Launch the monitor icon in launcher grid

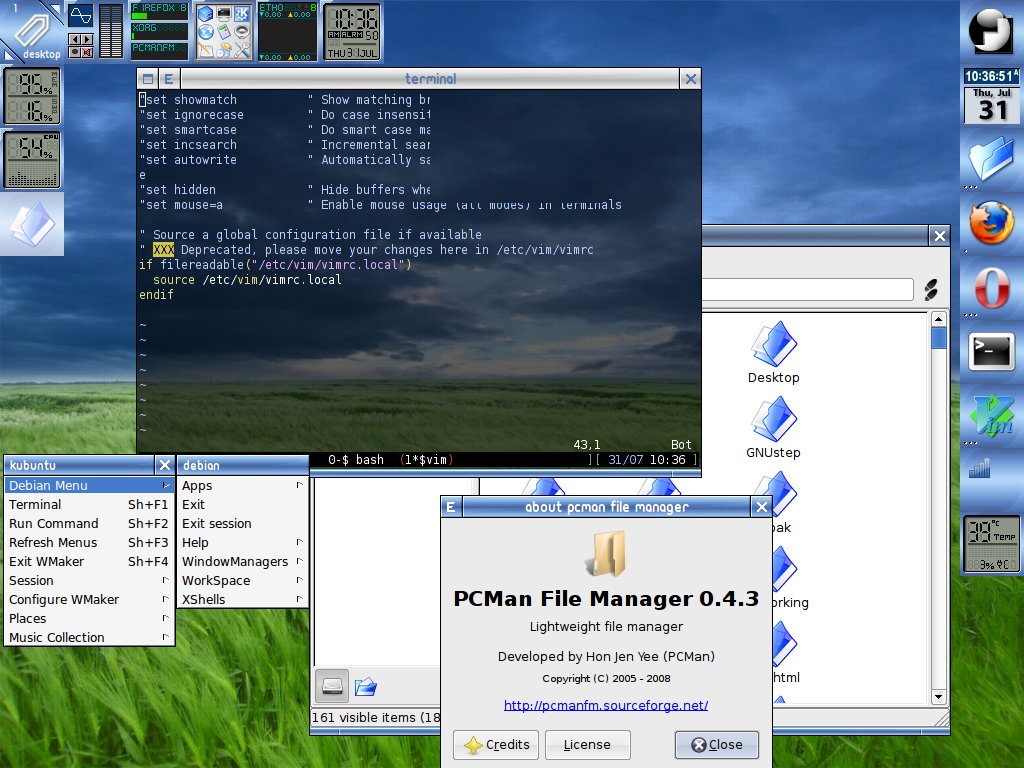pos(224,14)
